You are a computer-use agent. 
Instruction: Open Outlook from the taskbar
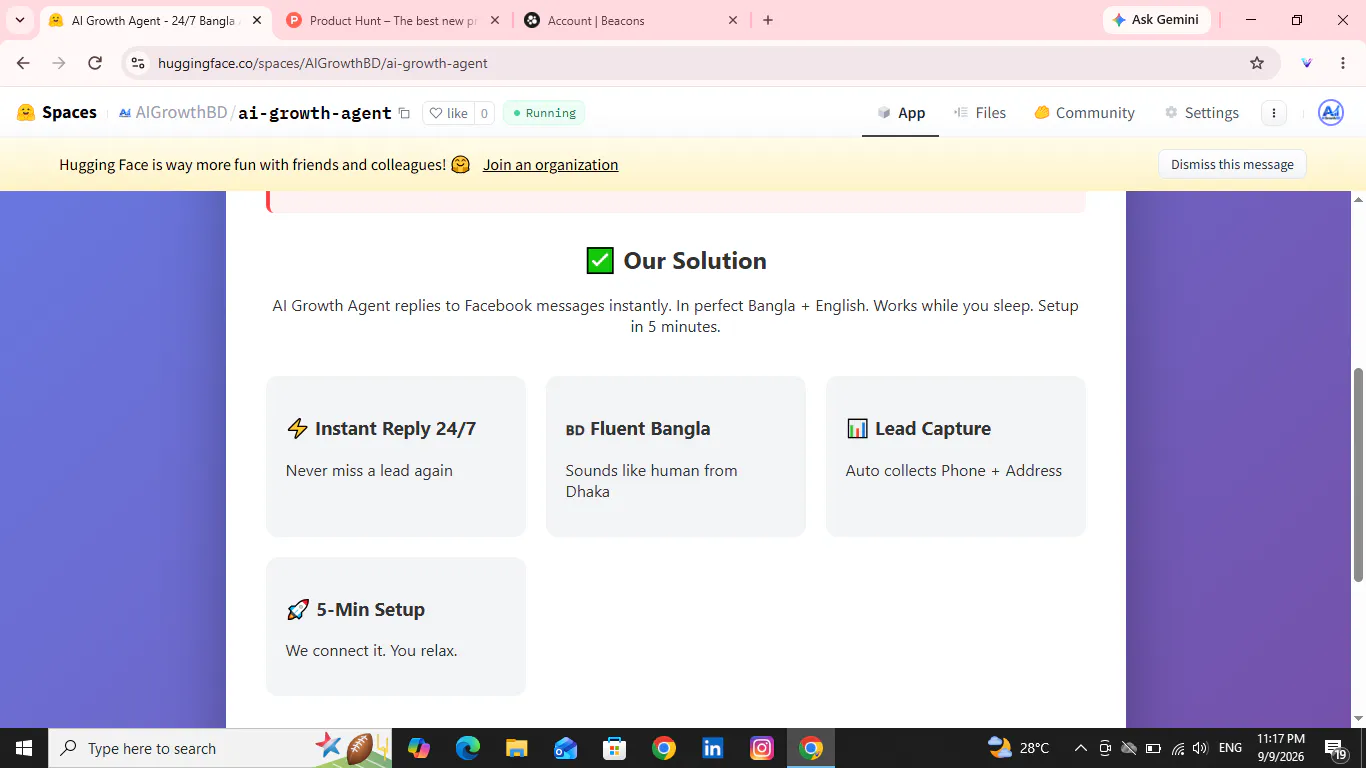coord(565,748)
